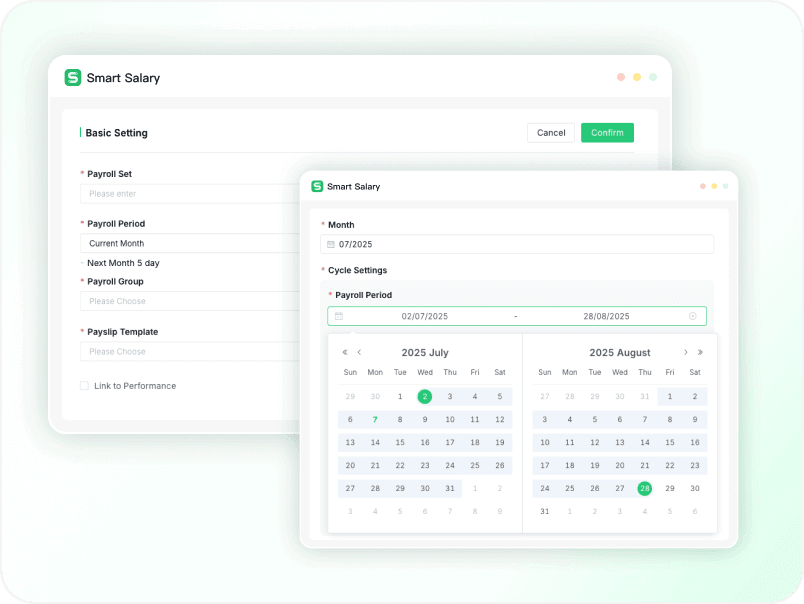Click the 07/2025 Month input field
The height and width of the screenshot is (604, 804).
pyautogui.click(x=520, y=244)
